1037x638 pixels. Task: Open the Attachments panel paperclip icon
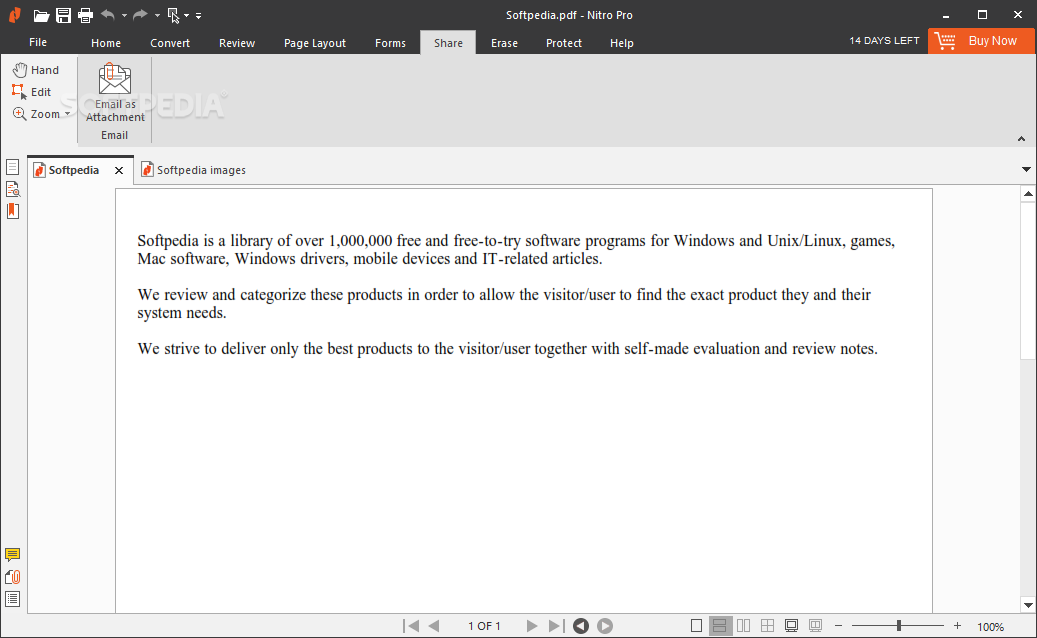(12, 577)
